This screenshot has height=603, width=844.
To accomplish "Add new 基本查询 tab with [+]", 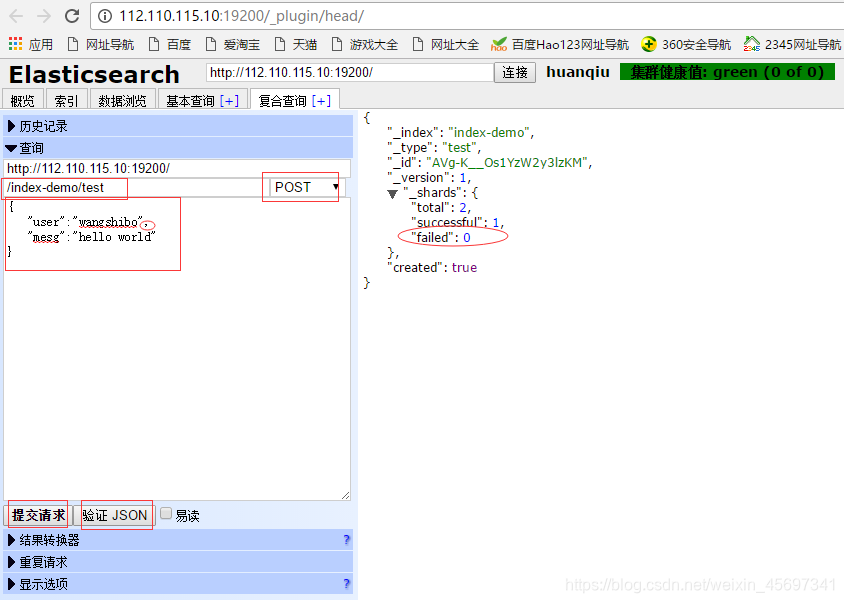I will tap(229, 101).
